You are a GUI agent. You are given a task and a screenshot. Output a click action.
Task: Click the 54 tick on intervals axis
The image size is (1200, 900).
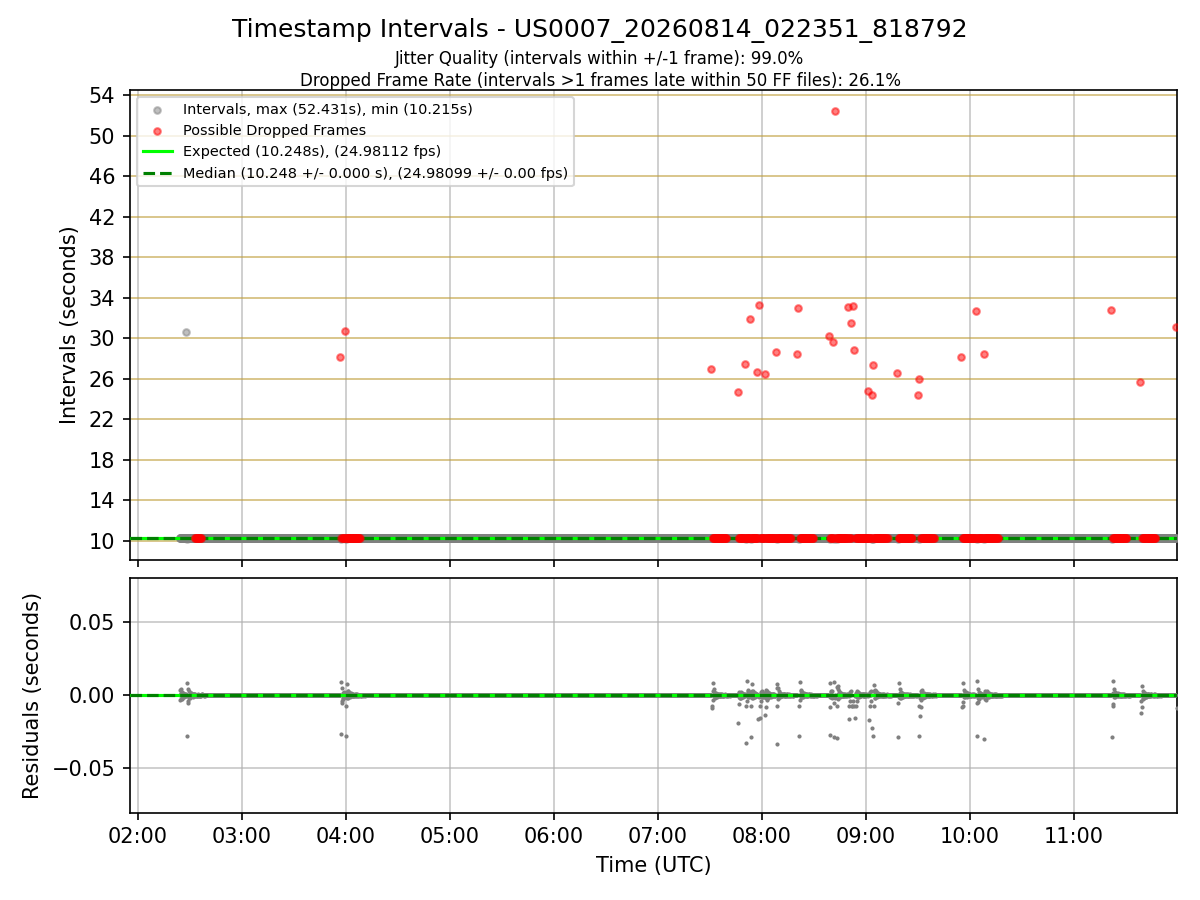[x=102, y=96]
